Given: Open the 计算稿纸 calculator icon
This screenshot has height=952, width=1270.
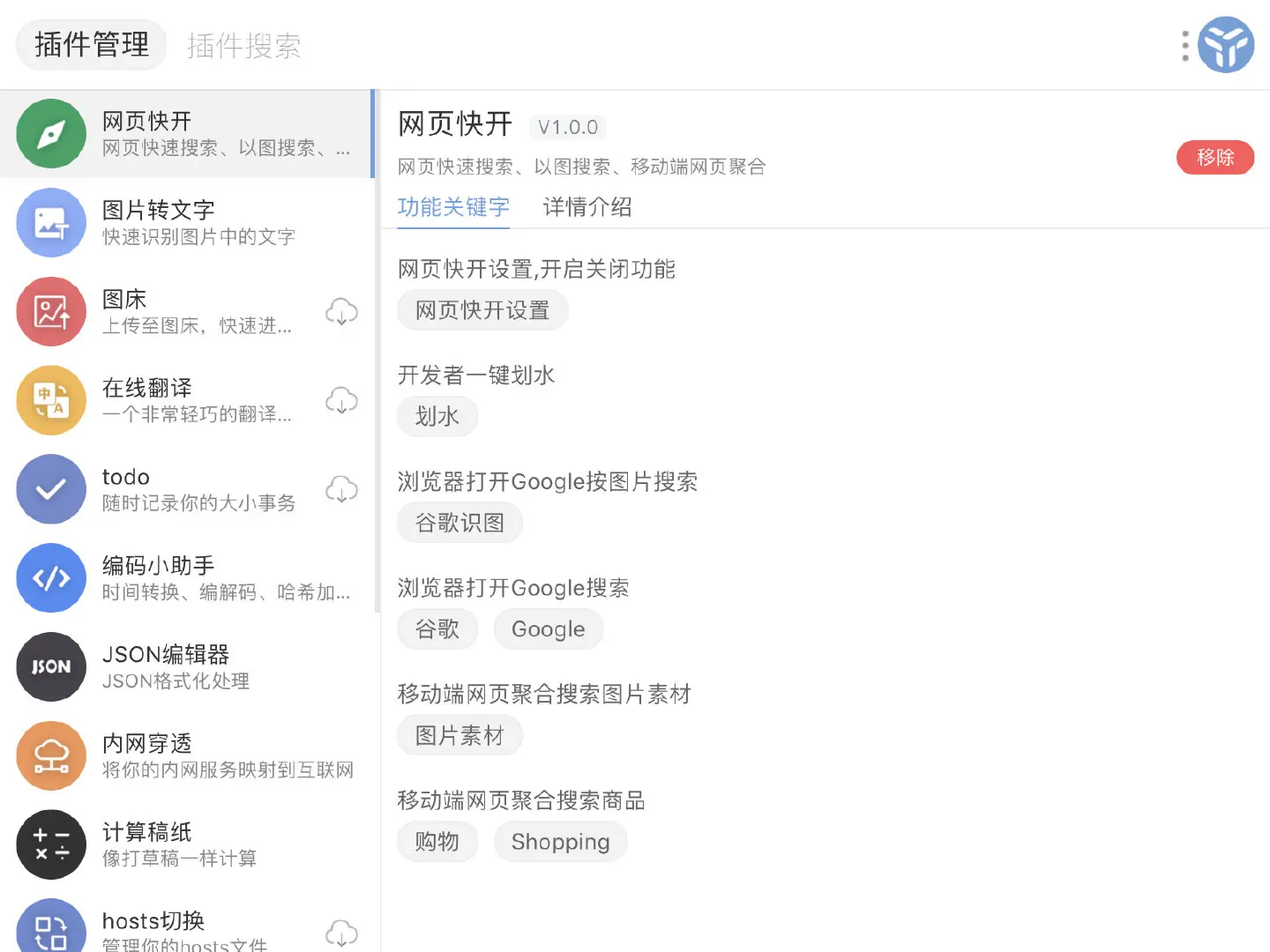Looking at the screenshot, I should 51,844.
